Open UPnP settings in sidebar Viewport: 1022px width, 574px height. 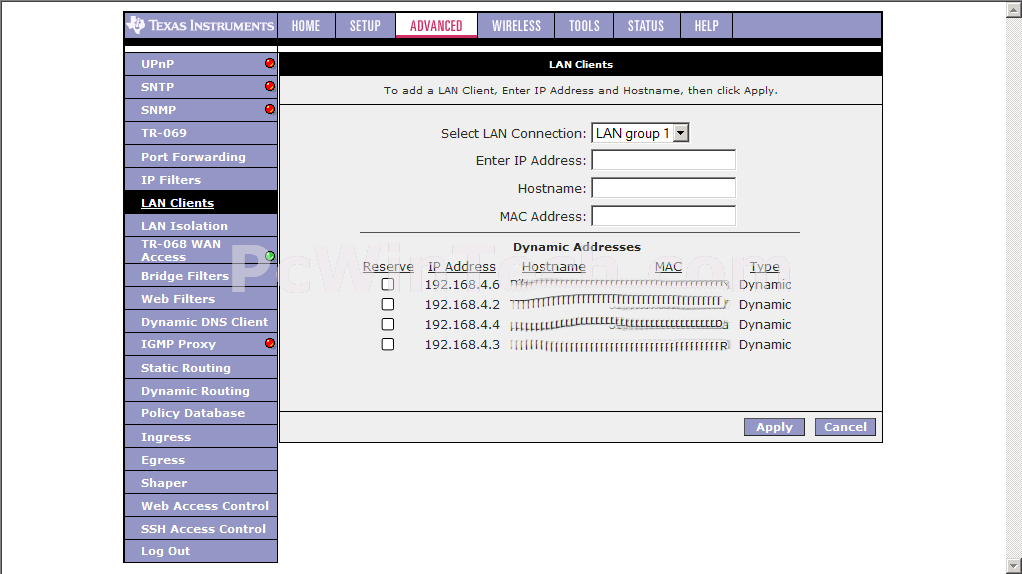(x=201, y=64)
